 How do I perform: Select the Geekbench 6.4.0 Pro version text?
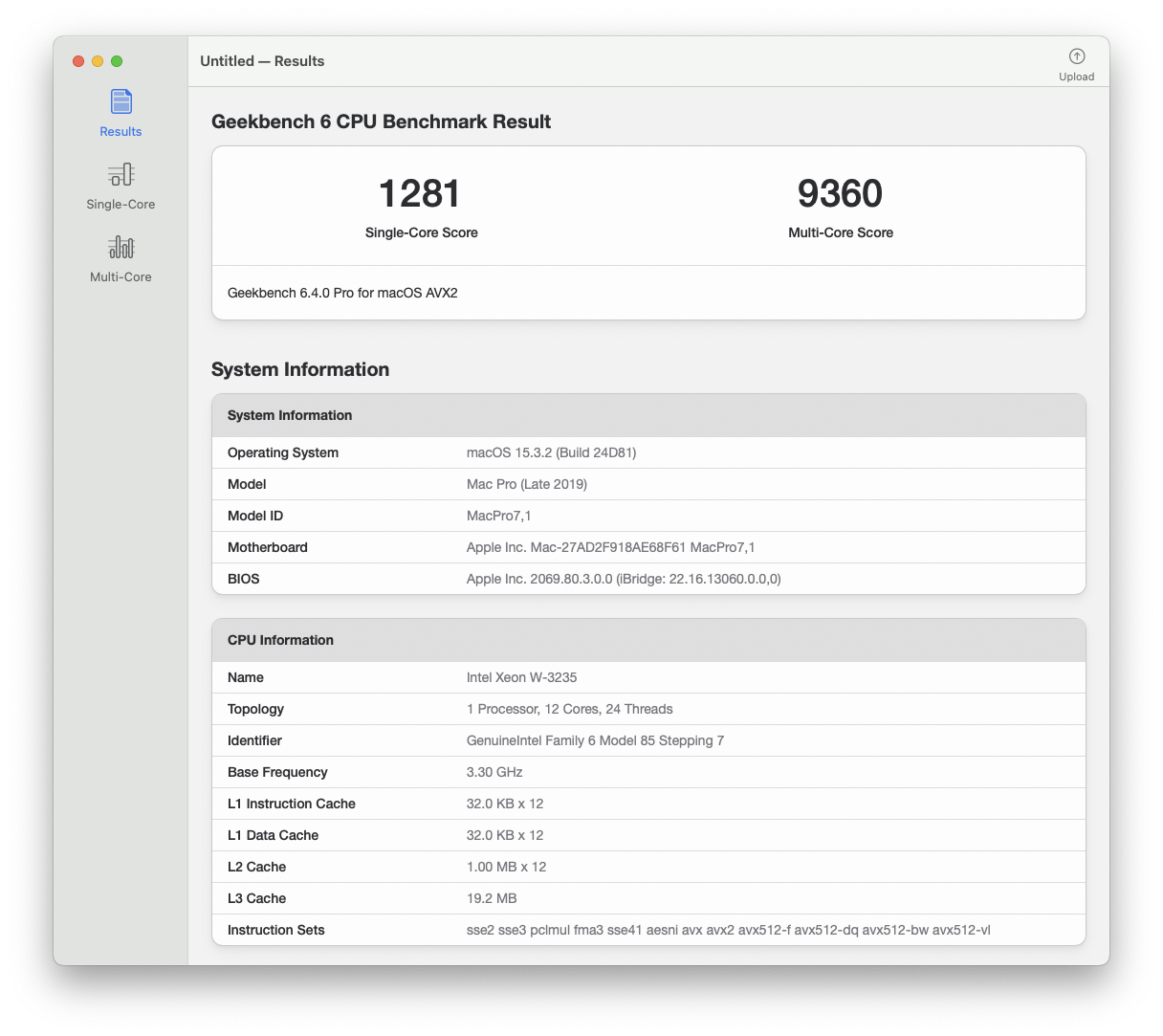click(342, 293)
